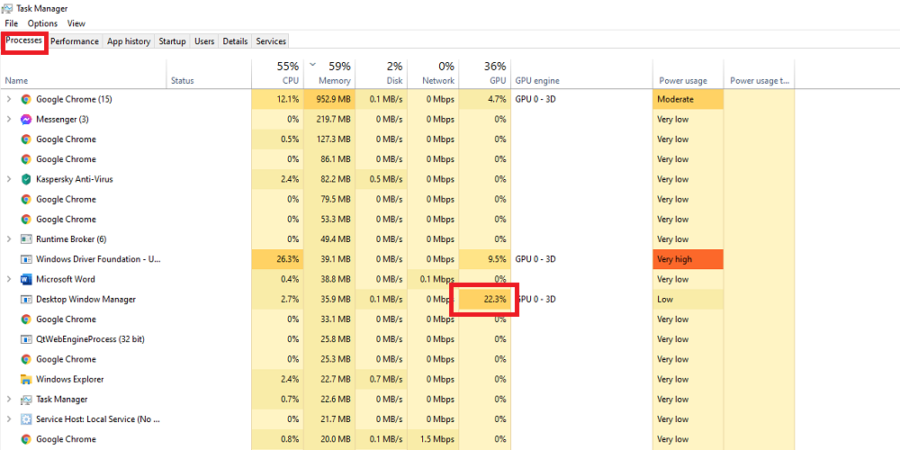
Task: Expand the Google Chrome (15) group
Action: [x=9, y=99]
